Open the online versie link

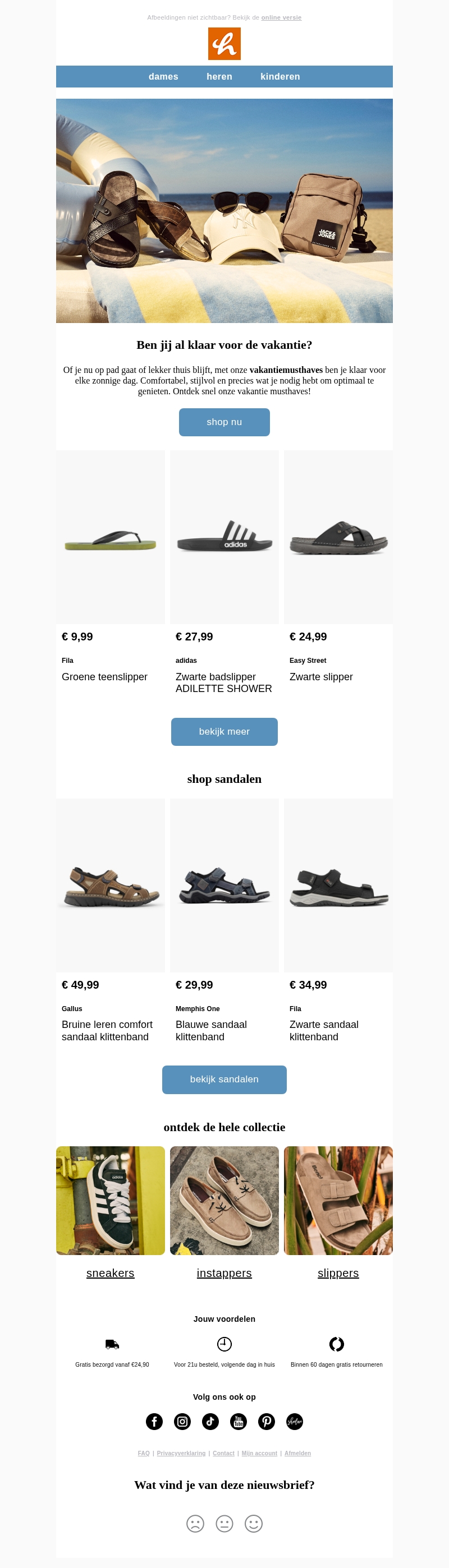tap(281, 17)
